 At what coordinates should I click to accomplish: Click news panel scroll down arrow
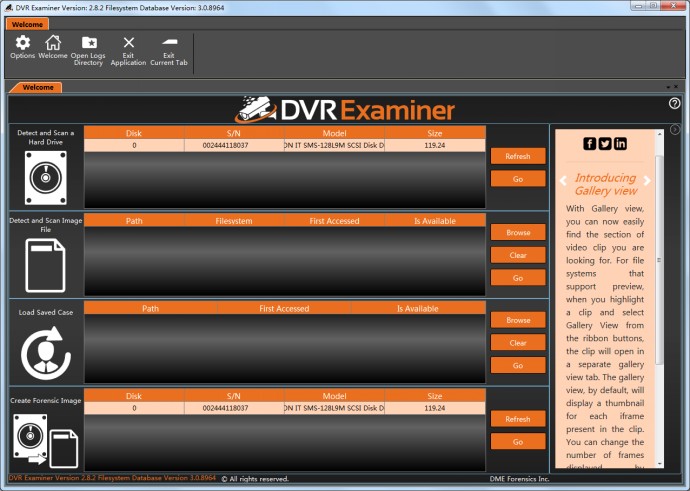pyautogui.click(x=659, y=464)
